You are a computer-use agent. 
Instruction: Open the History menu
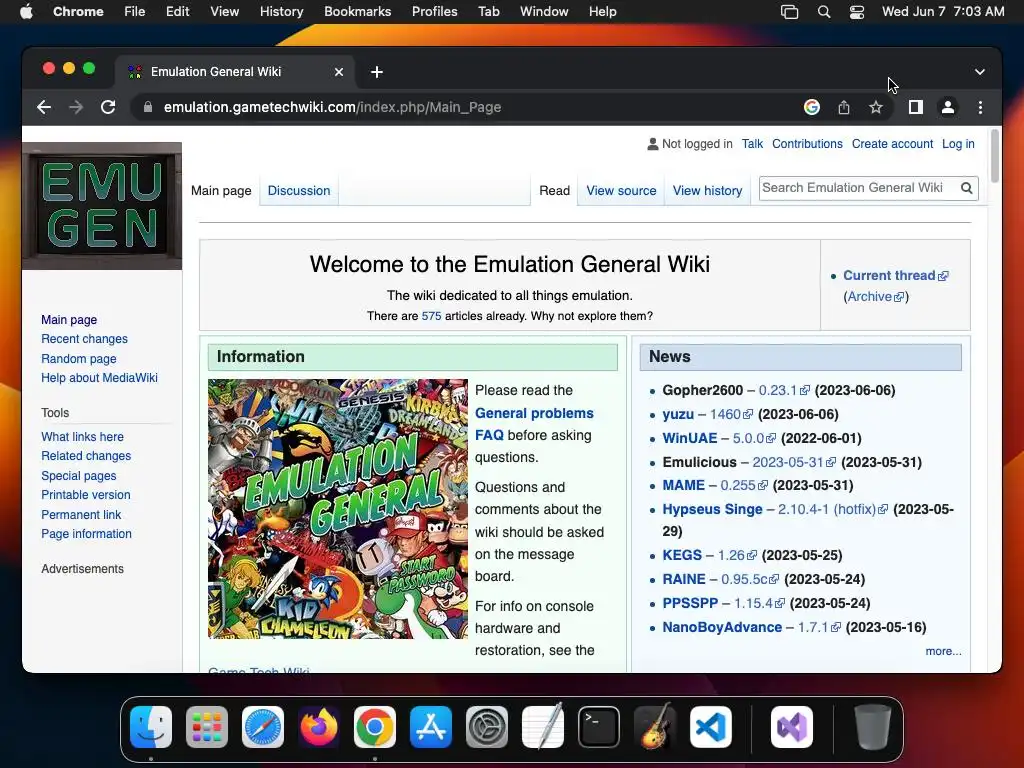pos(281,11)
